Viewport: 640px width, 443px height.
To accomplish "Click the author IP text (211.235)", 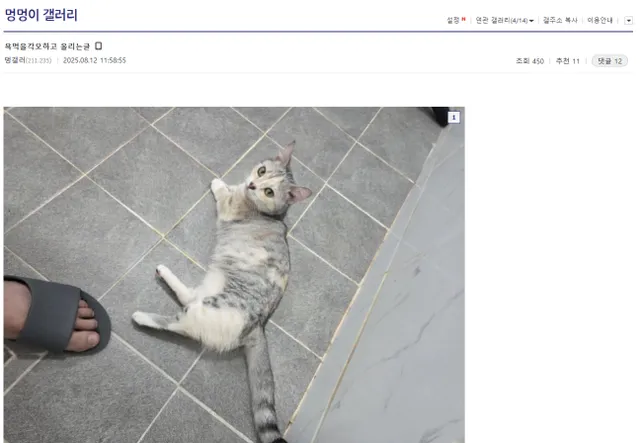I will (40, 60).
